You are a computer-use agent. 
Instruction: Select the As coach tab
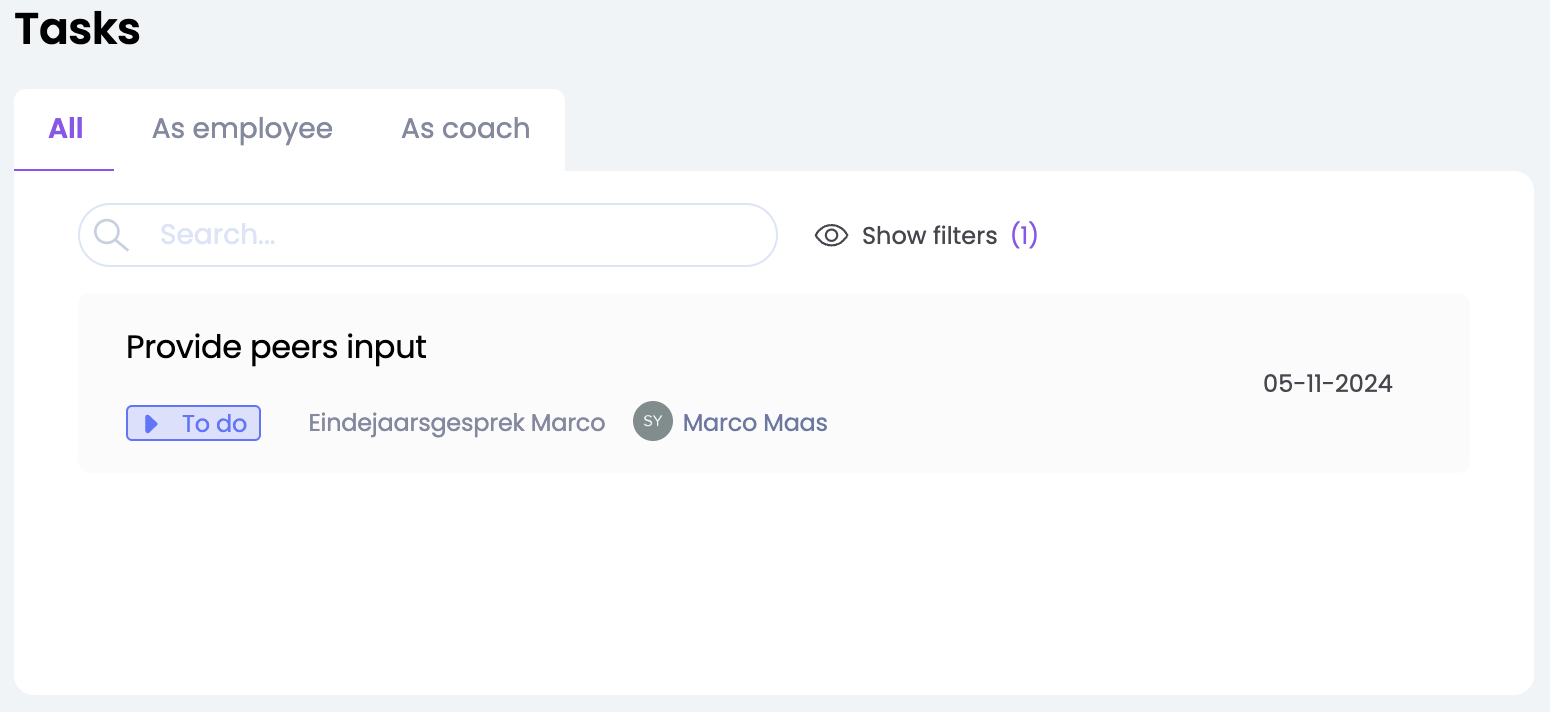tap(465, 129)
